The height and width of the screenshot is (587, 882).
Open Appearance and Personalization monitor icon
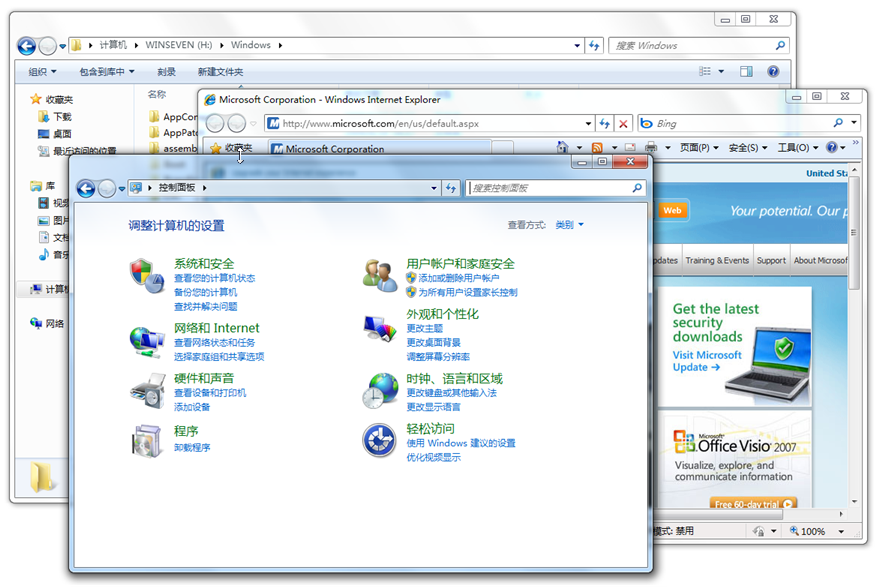point(380,327)
